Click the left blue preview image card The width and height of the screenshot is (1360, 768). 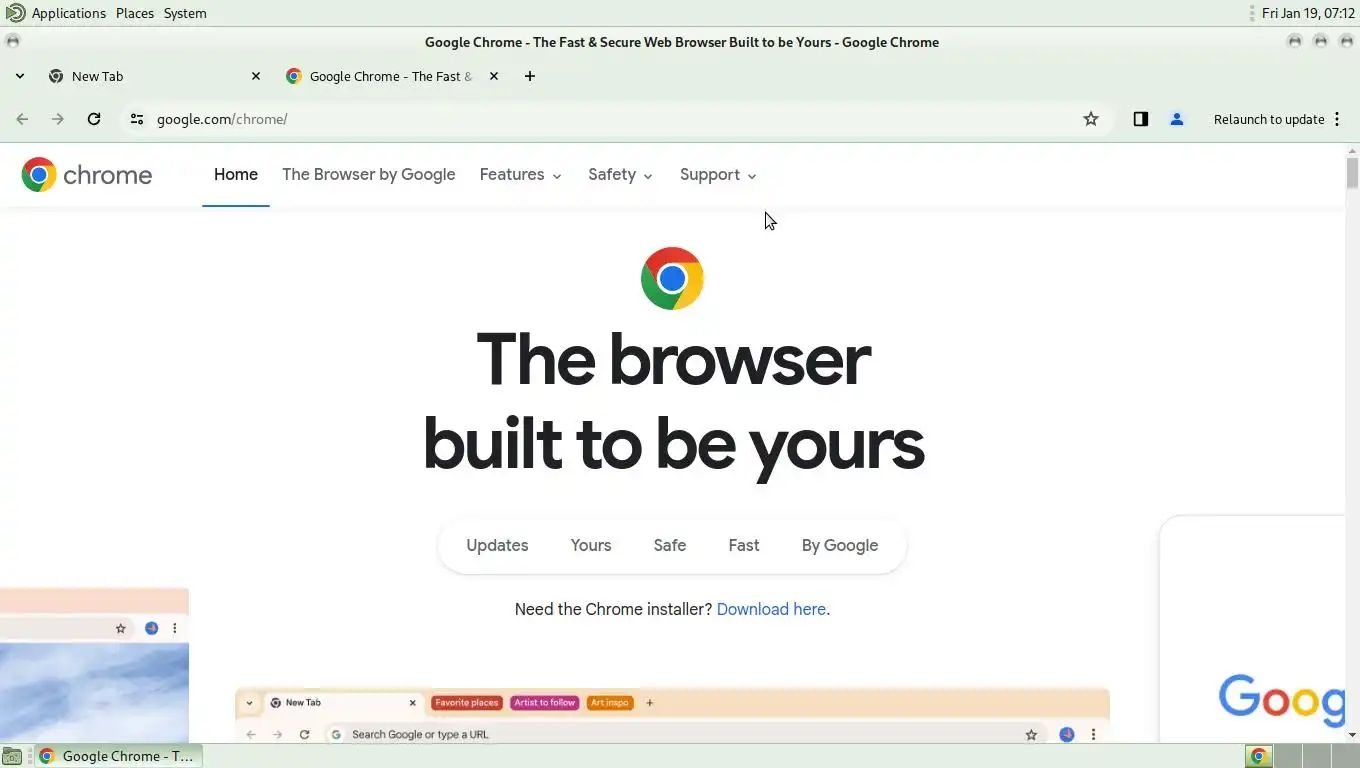tap(94, 665)
